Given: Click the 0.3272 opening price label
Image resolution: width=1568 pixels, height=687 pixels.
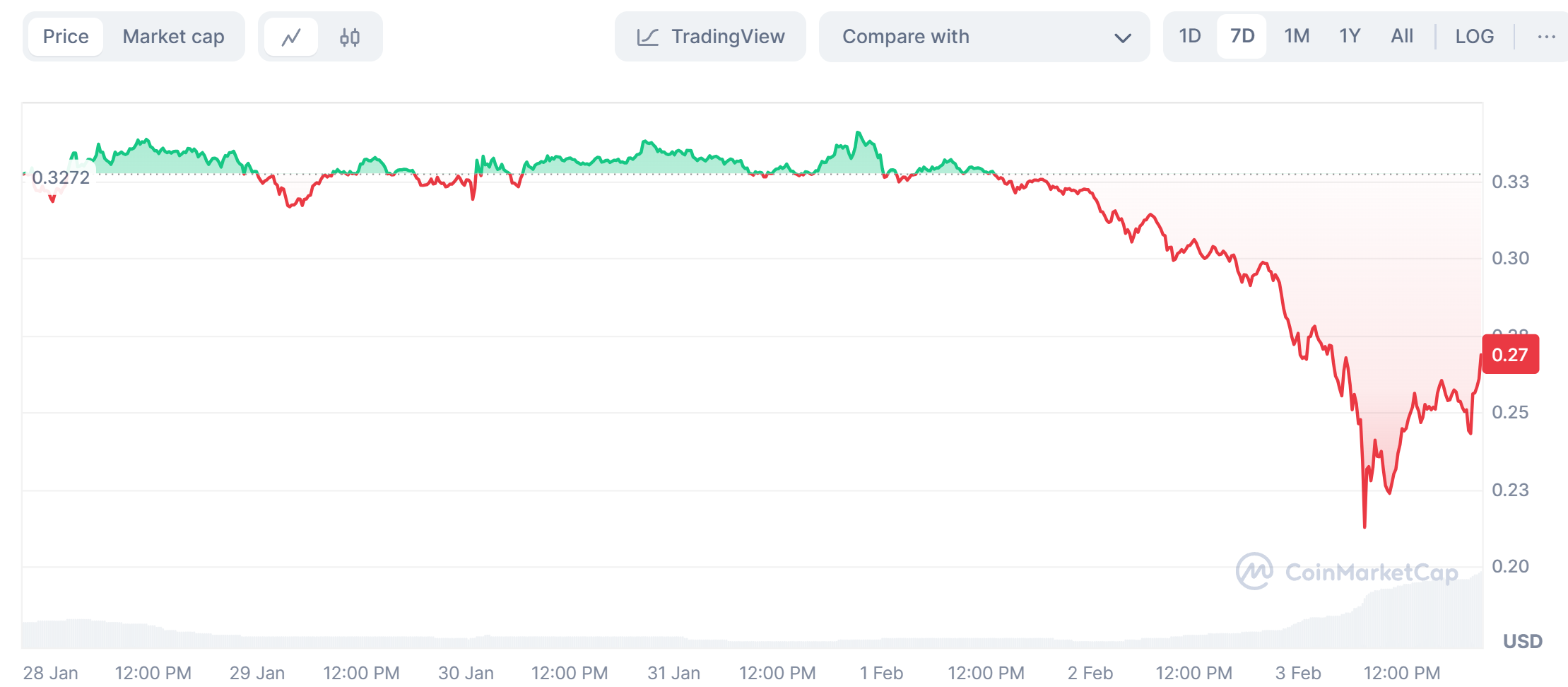Looking at the screenshot, I should click(x=61, y=177).
